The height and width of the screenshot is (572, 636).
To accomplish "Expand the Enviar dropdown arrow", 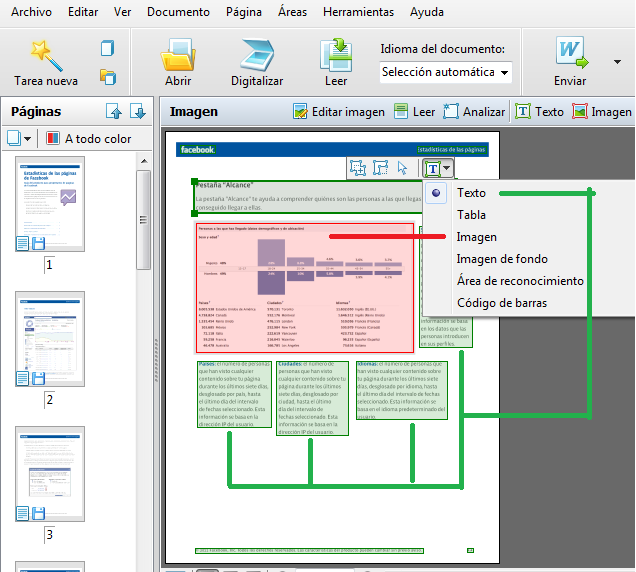I will (617, 62).
